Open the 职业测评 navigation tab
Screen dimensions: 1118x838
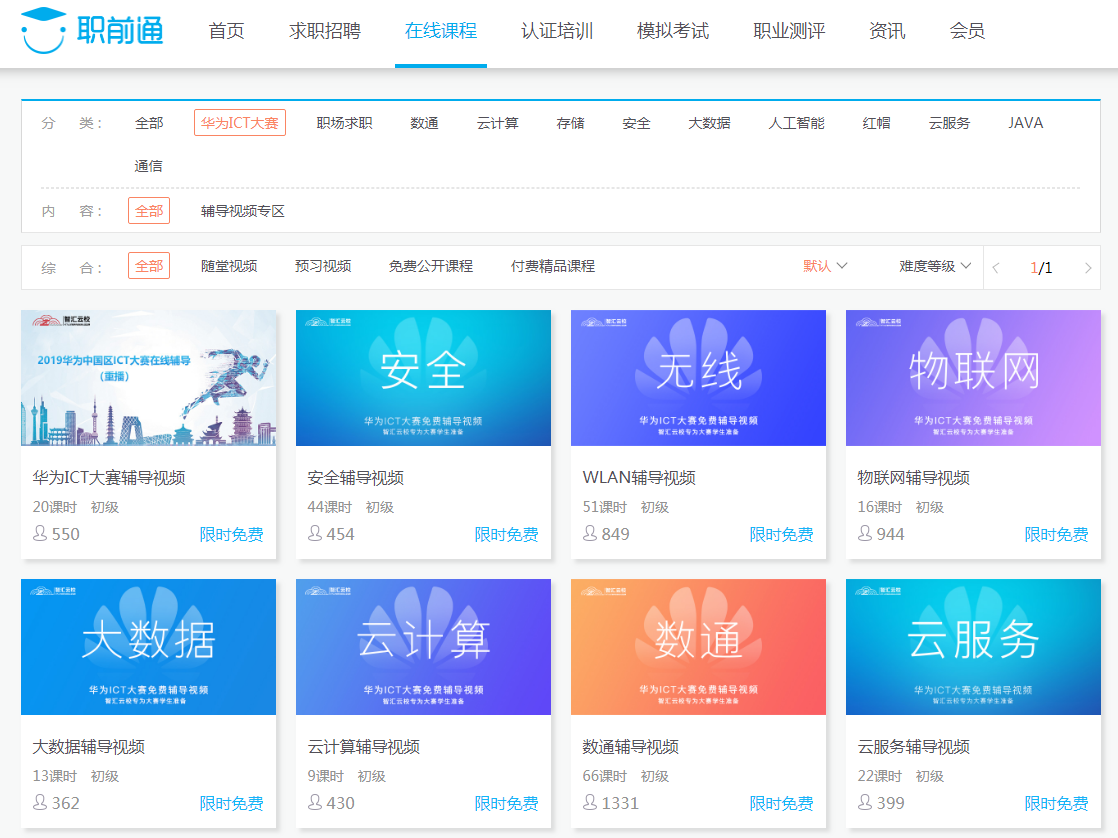click(789, 31)
